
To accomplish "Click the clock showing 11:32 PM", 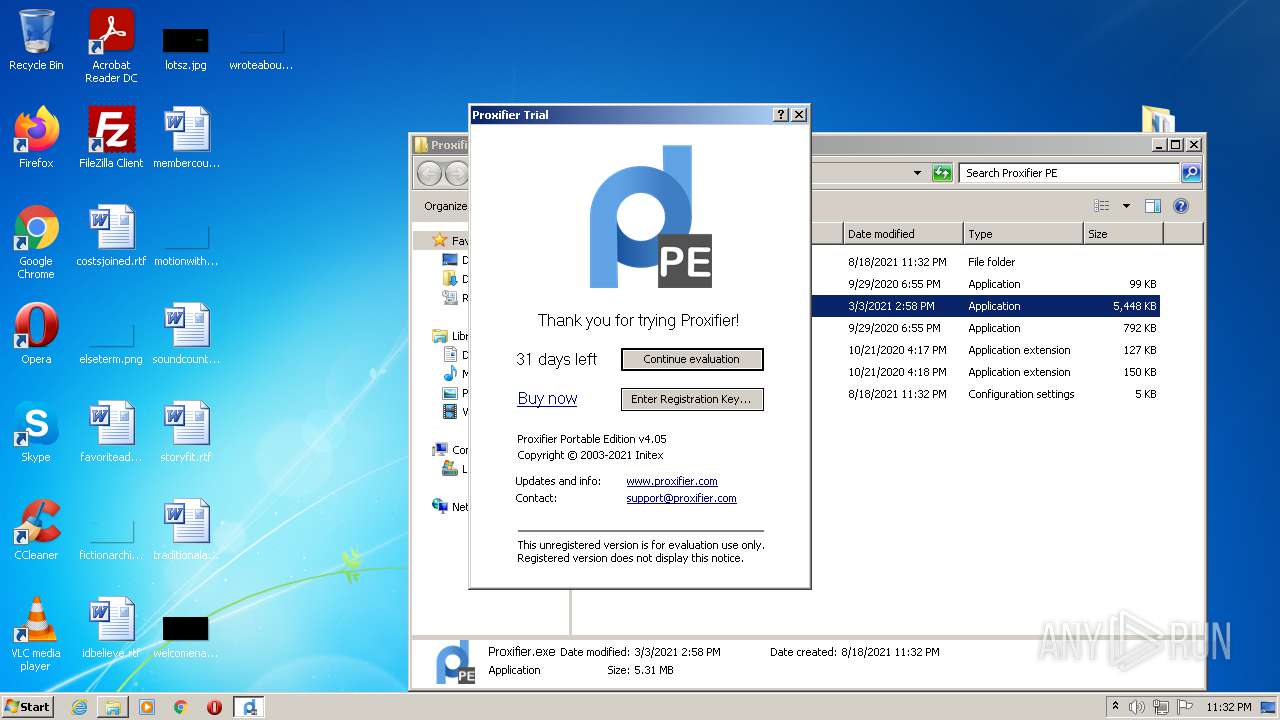I will [x=1228, y=707].
